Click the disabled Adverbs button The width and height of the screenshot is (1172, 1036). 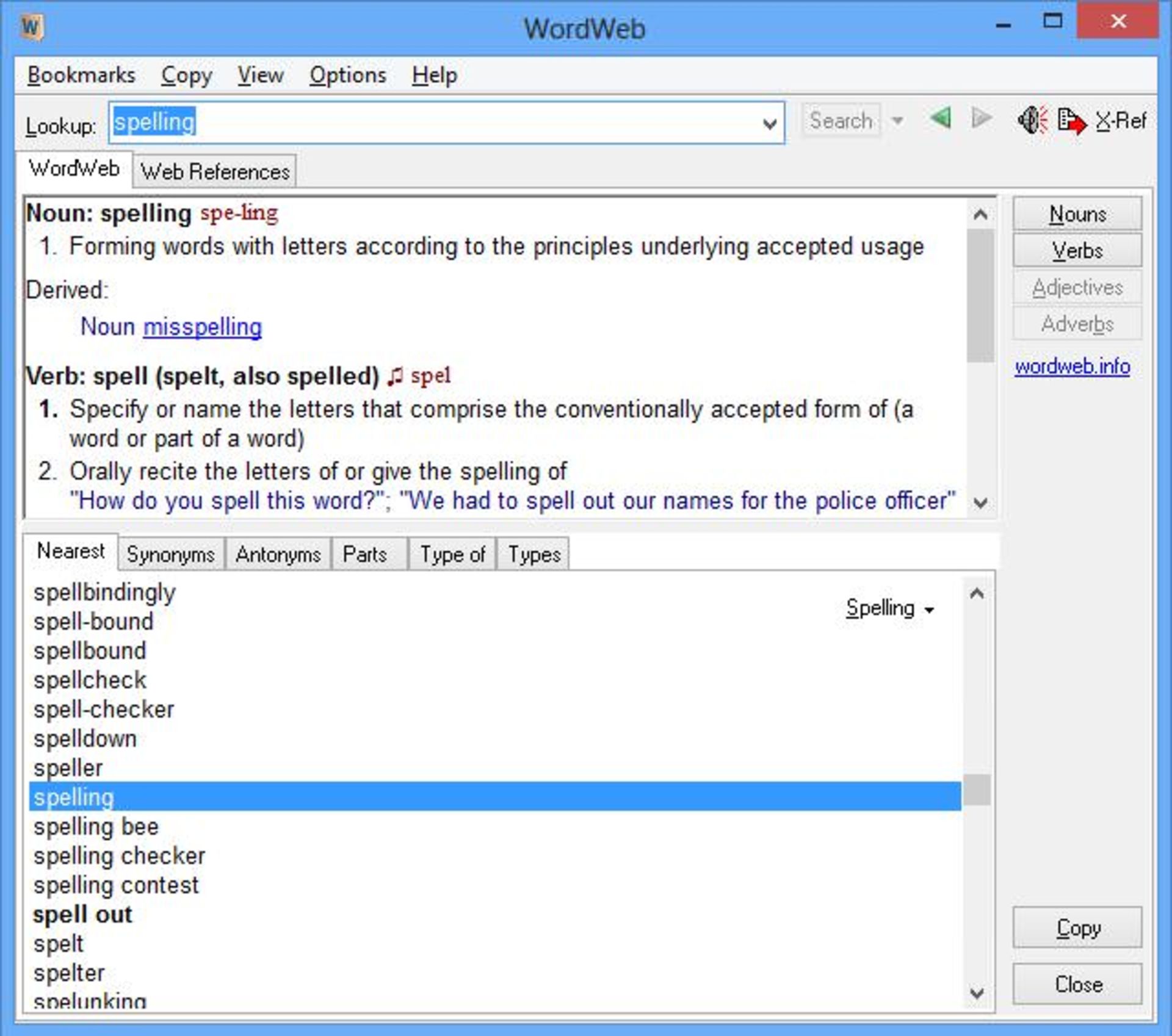pos(1077,324)
